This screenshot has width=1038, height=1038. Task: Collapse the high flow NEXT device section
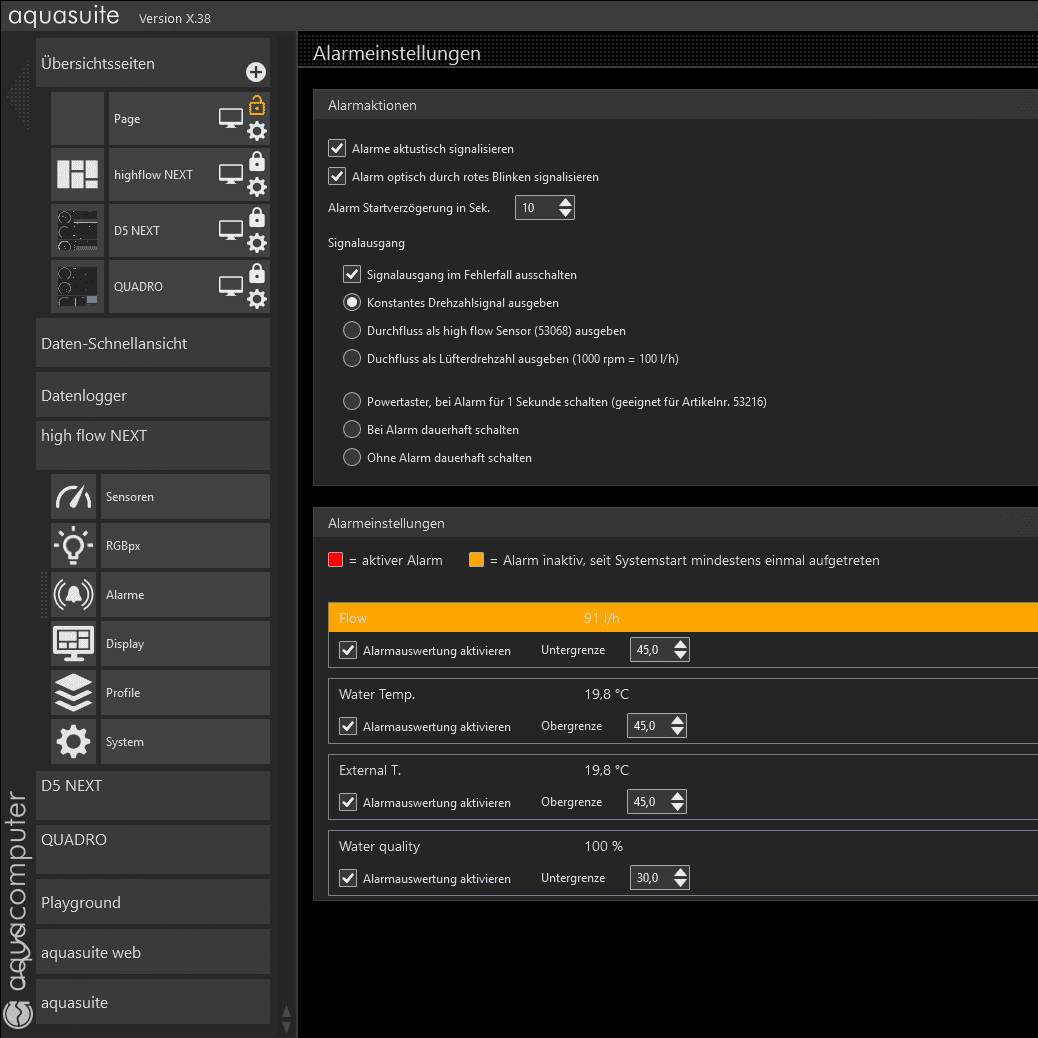[x=153, y=445]
